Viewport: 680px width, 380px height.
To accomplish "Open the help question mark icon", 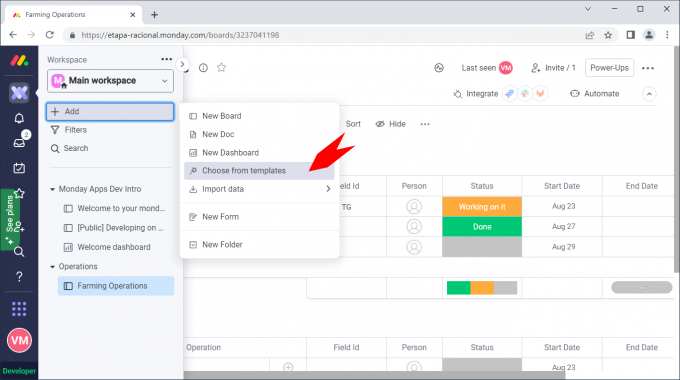I will coord(19,276).
